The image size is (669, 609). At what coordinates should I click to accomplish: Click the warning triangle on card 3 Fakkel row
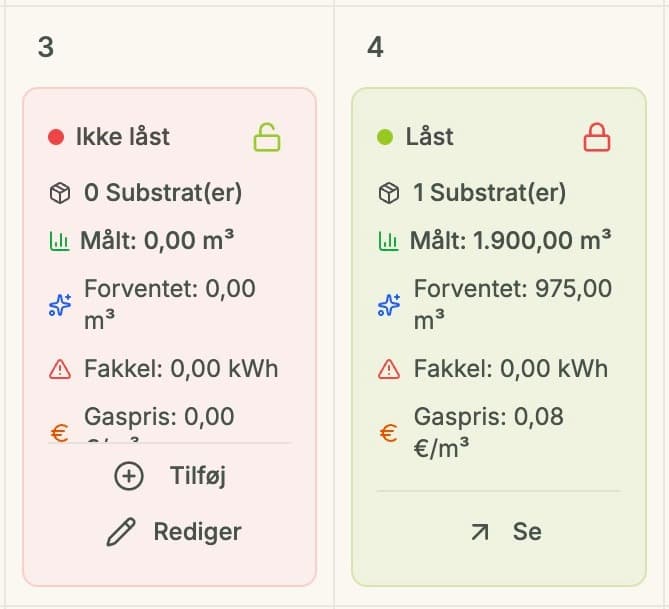point(60,369)
